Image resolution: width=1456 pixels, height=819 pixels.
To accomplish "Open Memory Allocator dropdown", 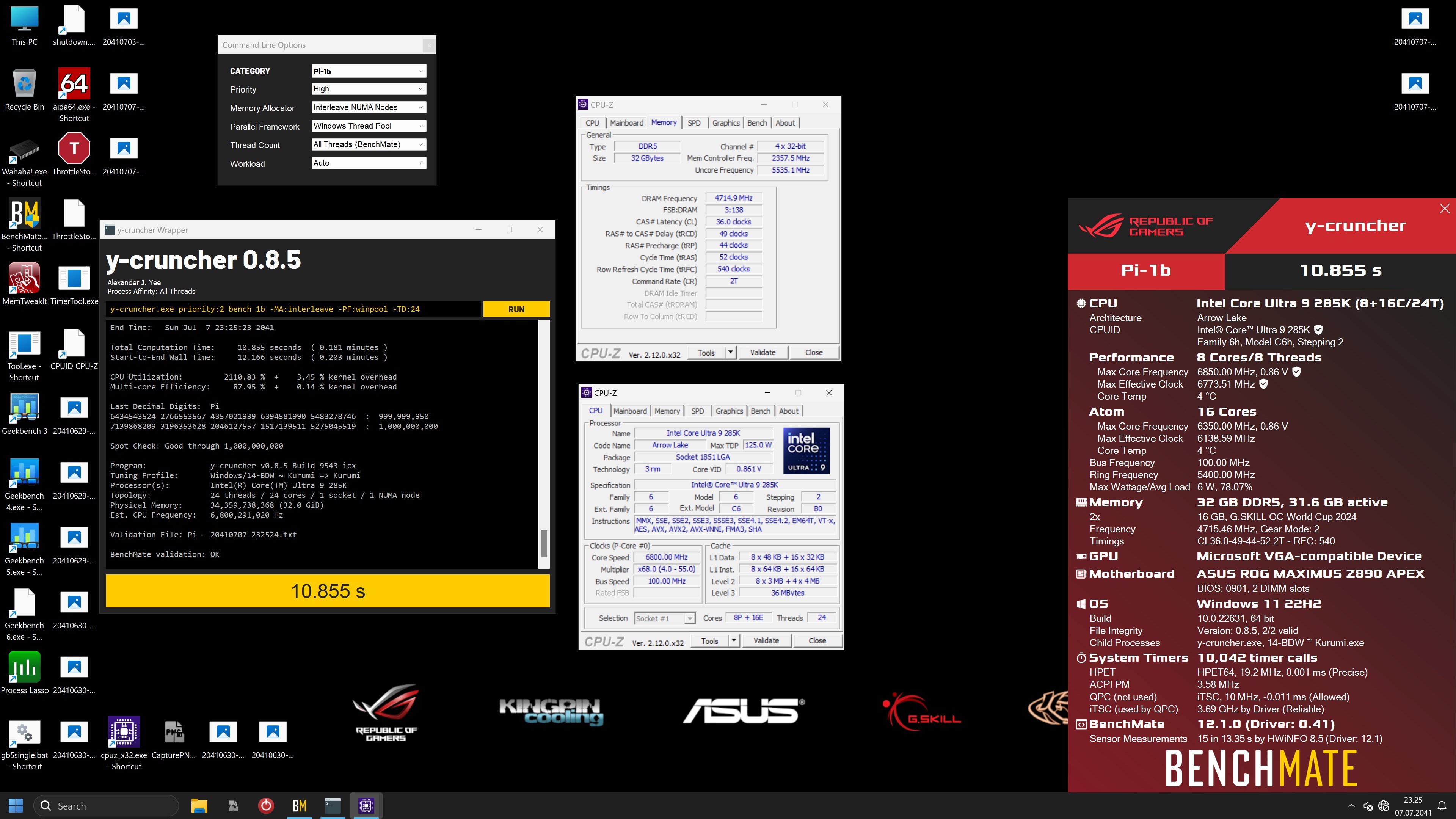I will click(369, 107).
